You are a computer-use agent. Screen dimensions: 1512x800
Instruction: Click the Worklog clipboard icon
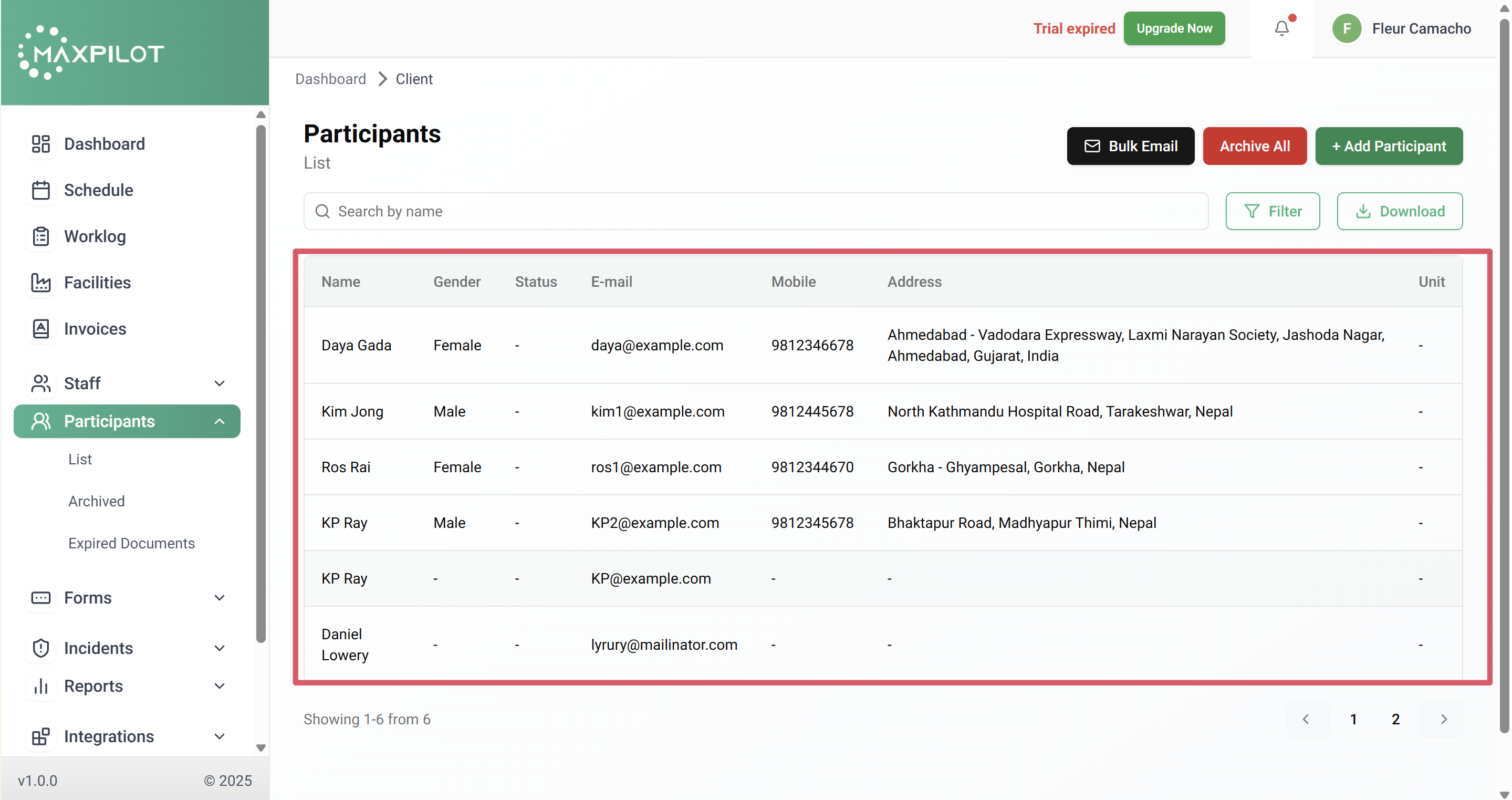(40, 236)
